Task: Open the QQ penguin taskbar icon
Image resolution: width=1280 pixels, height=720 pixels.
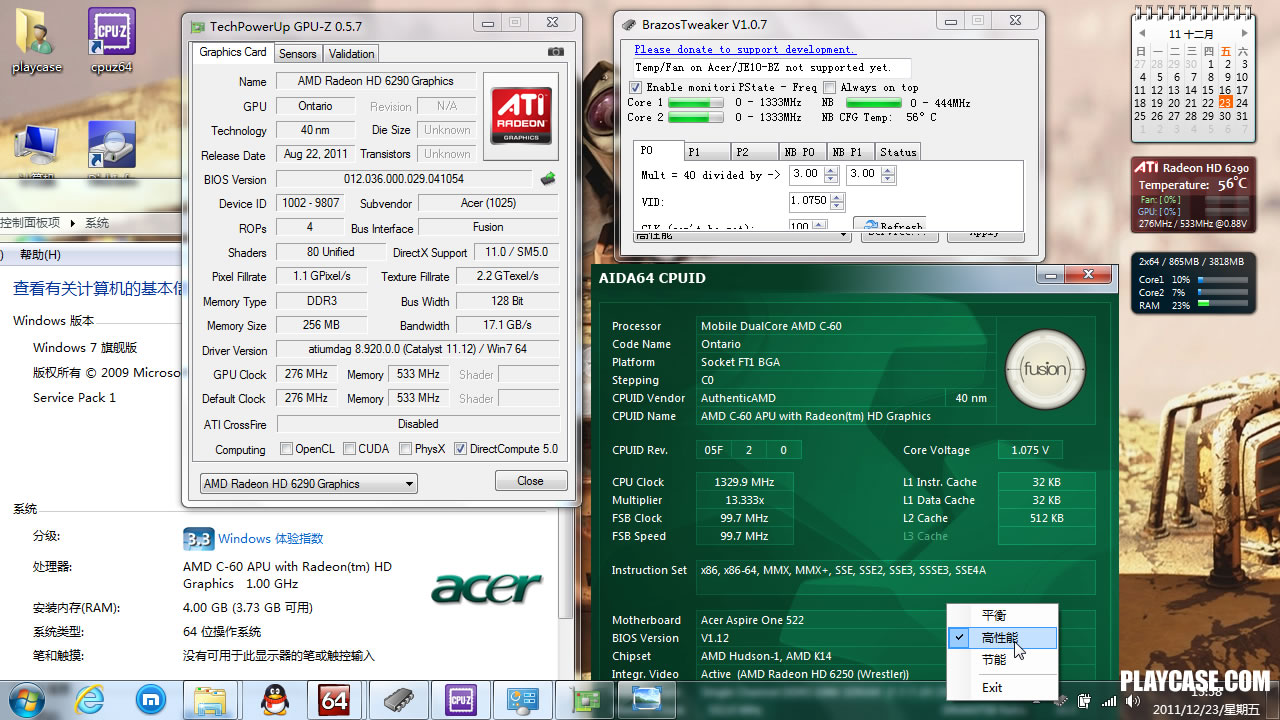Action: click(273, 699)
